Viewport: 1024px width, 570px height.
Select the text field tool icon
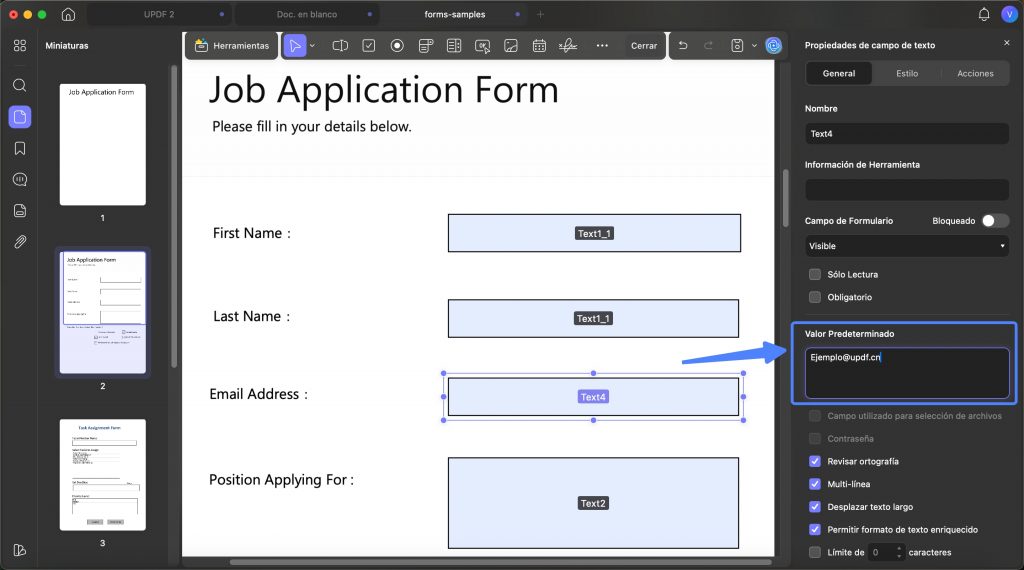(x=340, y=46)
